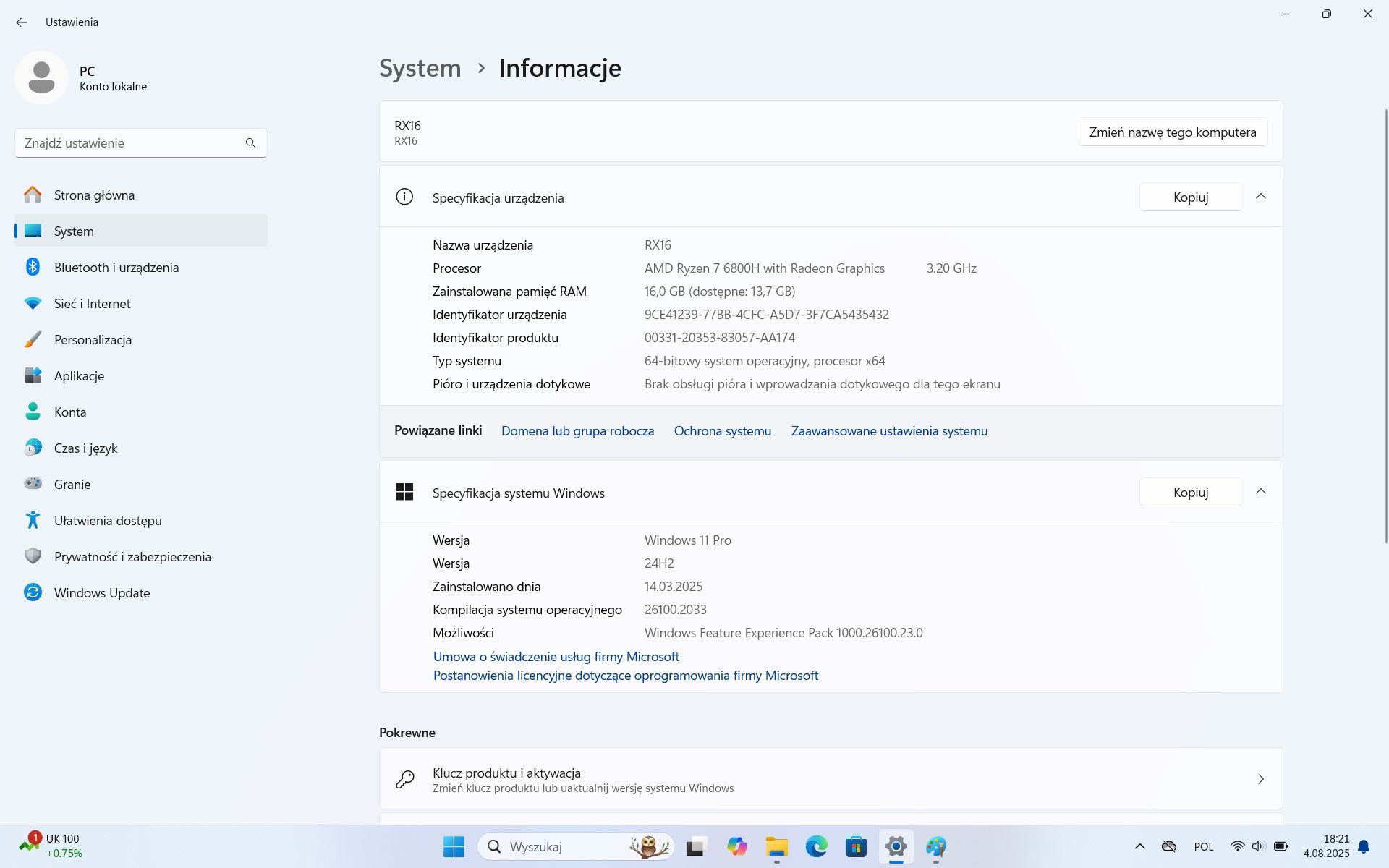Open Windows Update settings page
Viewport: 1389px width, 868px height.
click(141, 592)
